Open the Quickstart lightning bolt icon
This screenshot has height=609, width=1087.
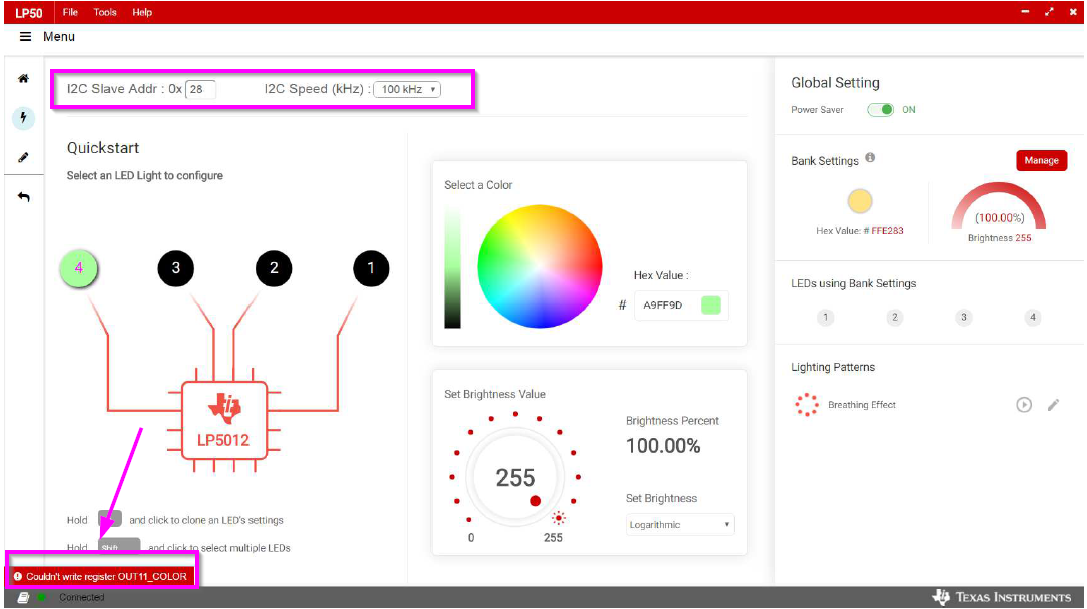click(x=24, y=118)
